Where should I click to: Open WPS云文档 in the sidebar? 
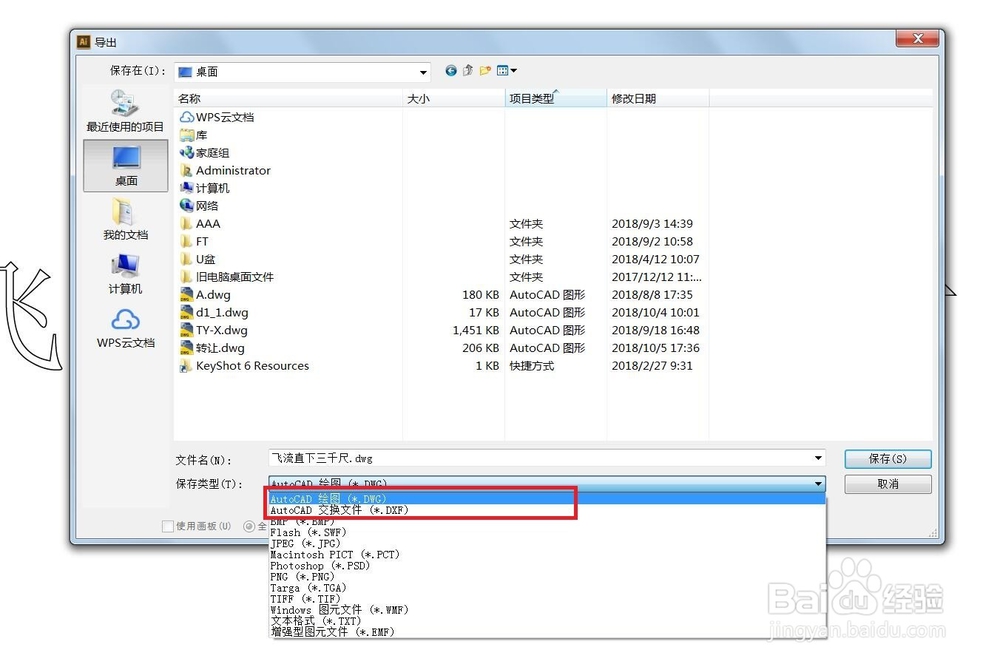[x=126, y=328]
